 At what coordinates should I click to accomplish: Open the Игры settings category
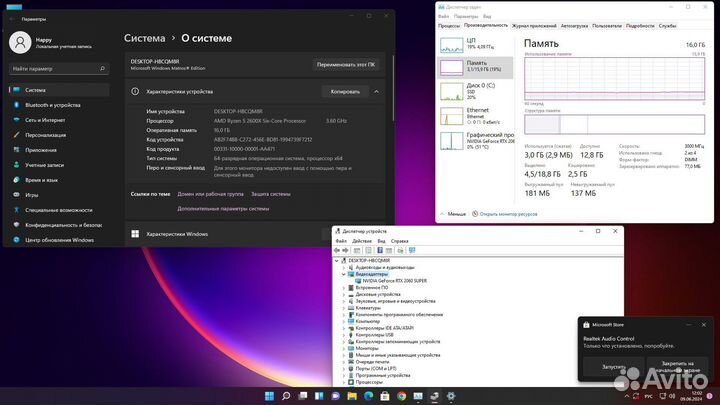coord(32,195)
